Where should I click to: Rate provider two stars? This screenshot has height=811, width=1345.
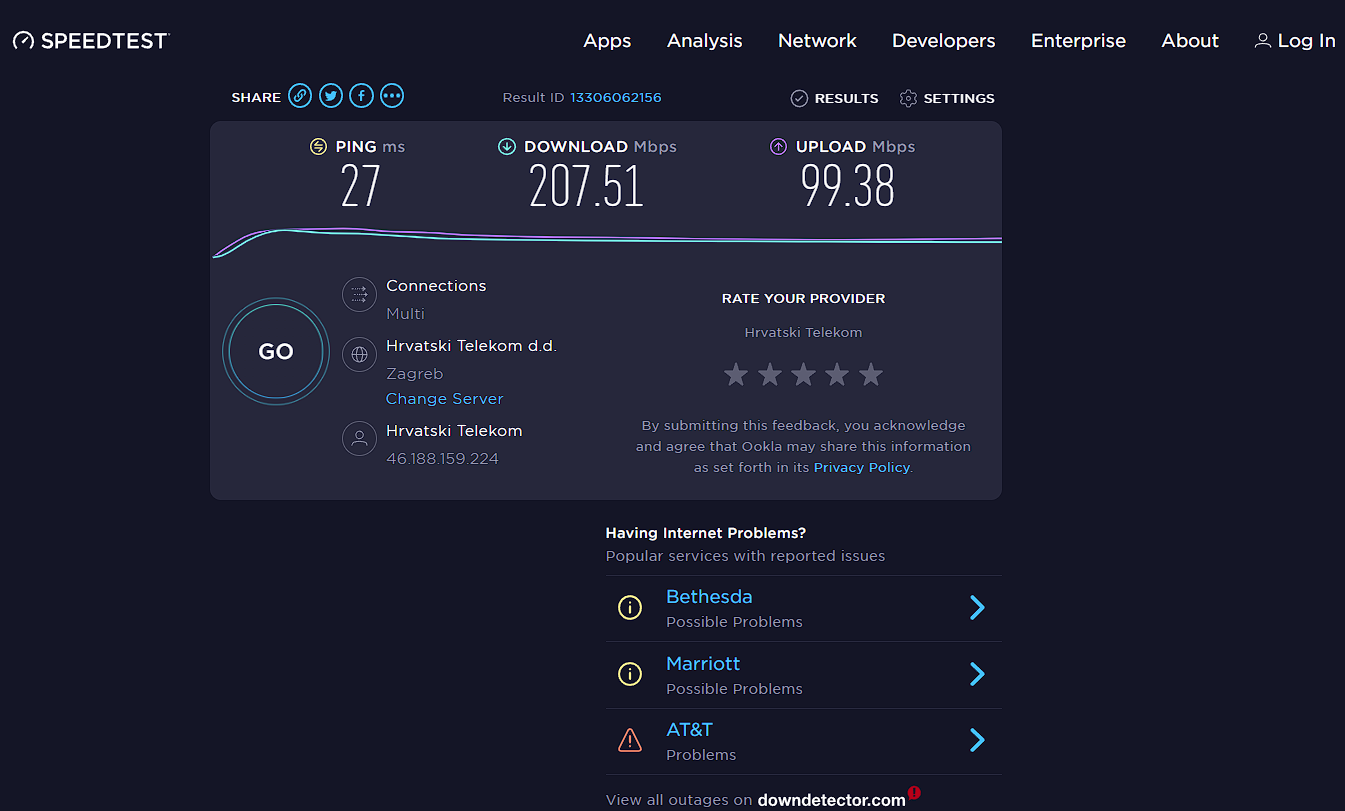coord(770,375)
